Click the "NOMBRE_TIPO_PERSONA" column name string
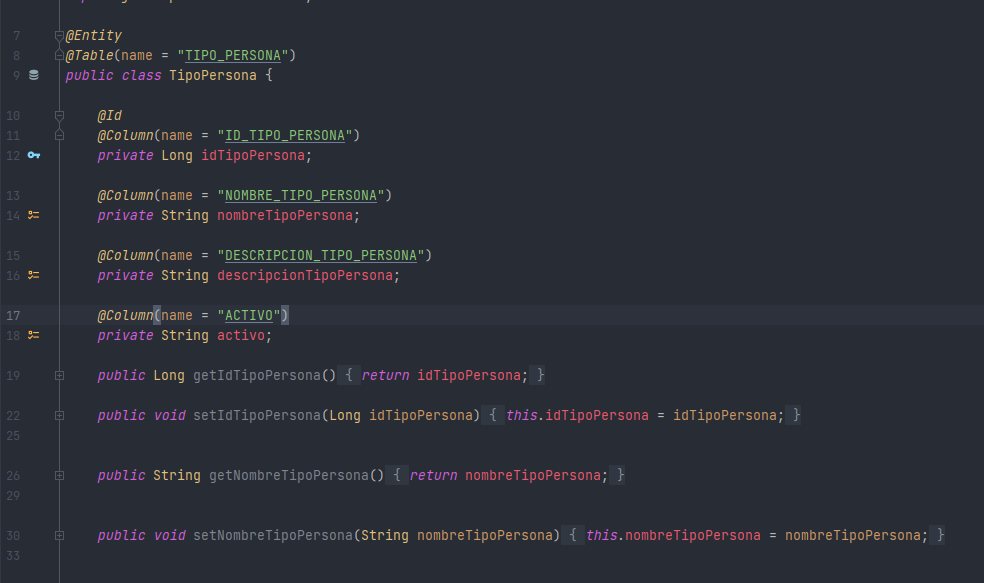Image resolution: width=984 pixels, height=583 pixels. coord(301,196)
